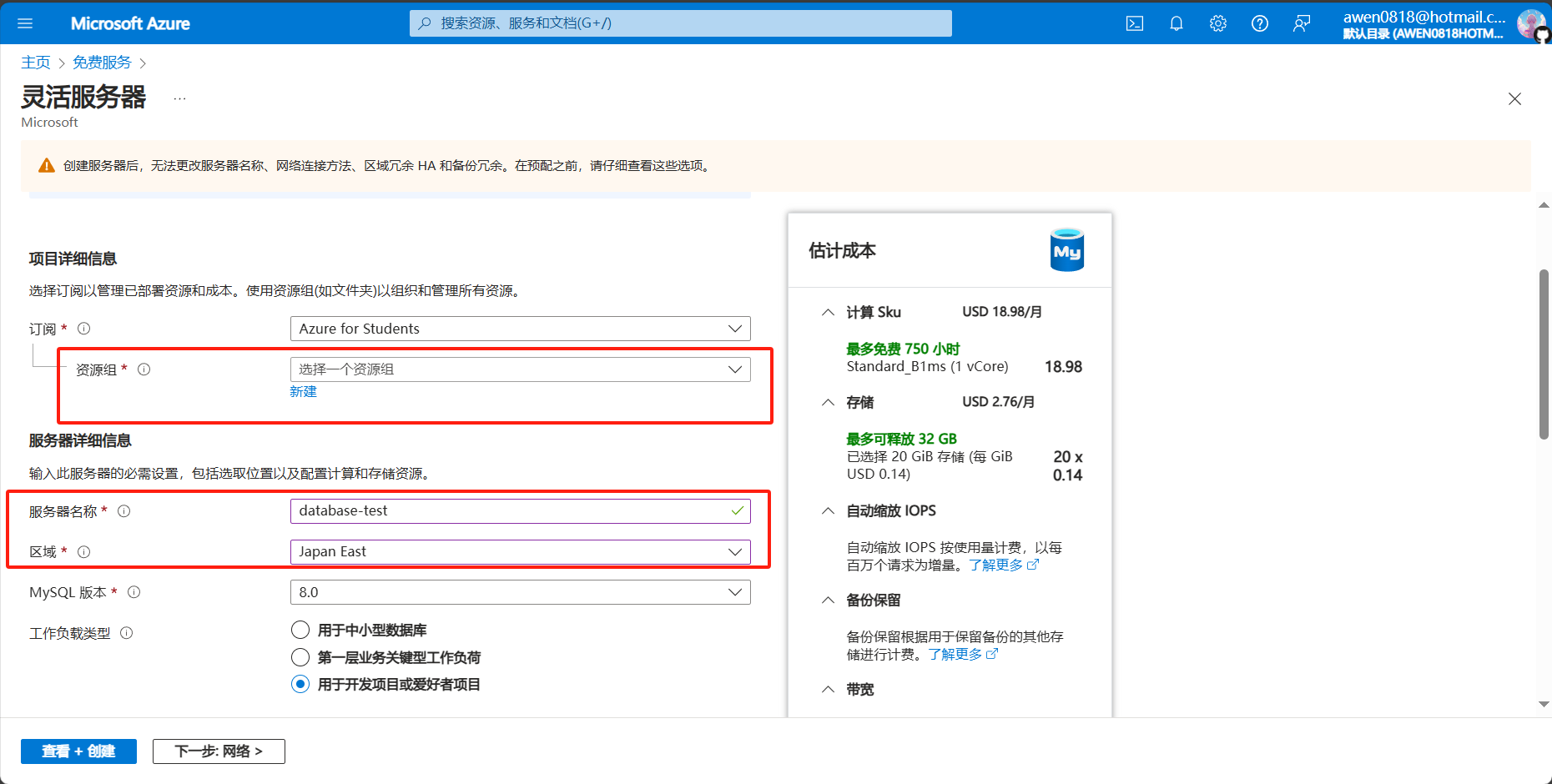Open the notifications bell
The image size is (1552, 784).
pos(1177,23)
